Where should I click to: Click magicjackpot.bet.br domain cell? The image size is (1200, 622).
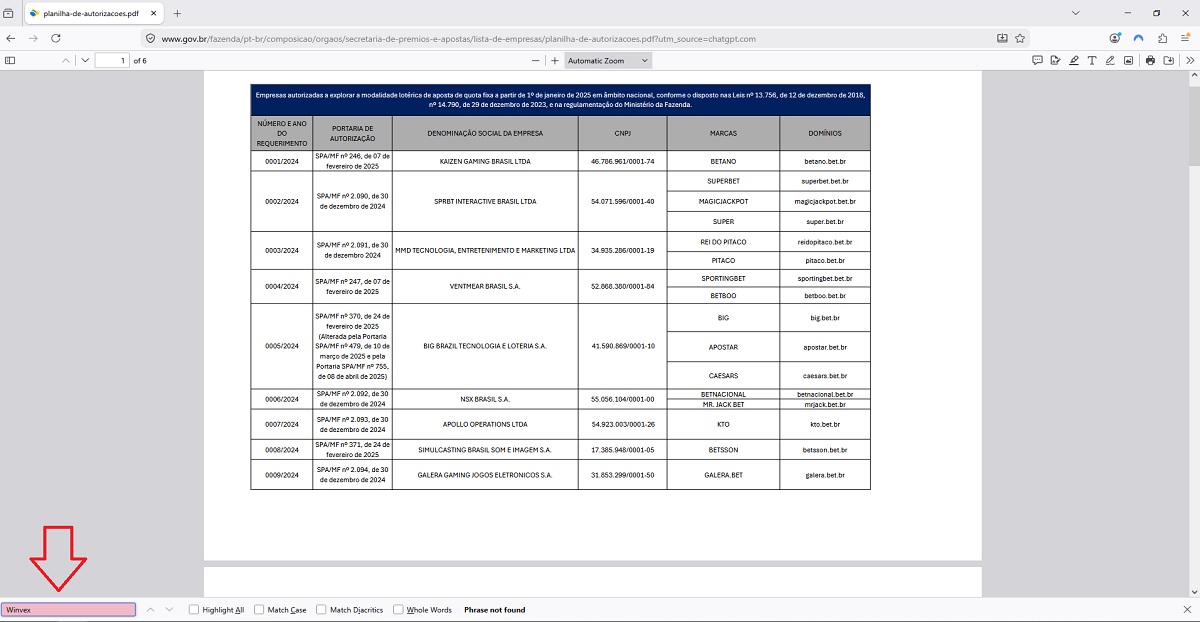(x=824, y=201)
